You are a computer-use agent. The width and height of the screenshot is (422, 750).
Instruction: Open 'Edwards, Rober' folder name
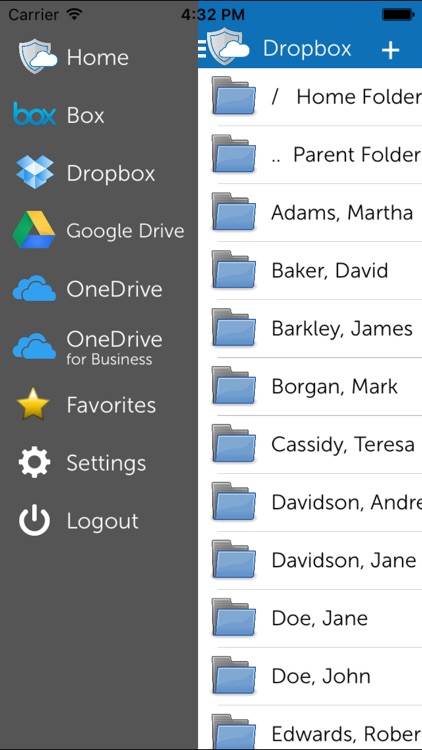point(346,734)
